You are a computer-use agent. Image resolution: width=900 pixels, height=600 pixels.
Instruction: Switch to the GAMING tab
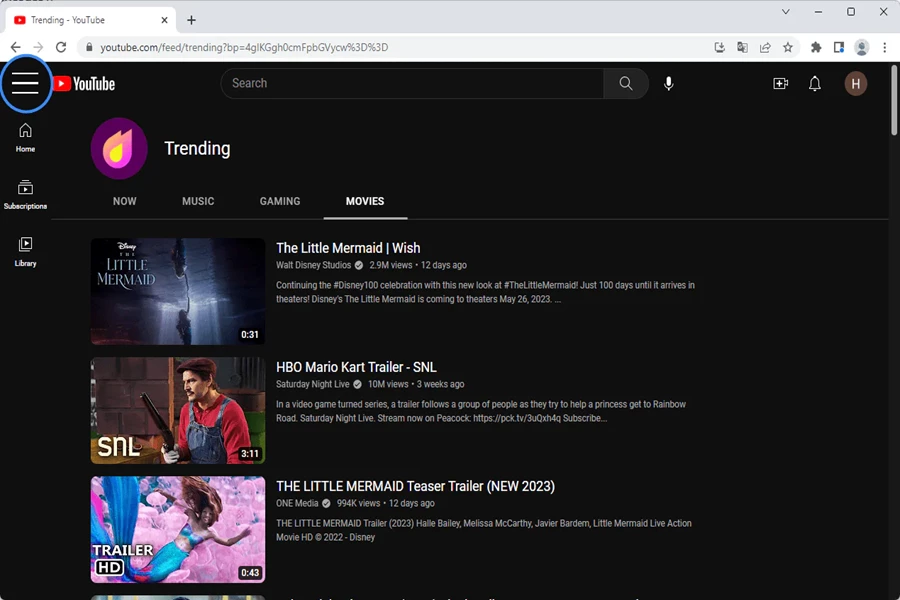(x=280, y=202)
